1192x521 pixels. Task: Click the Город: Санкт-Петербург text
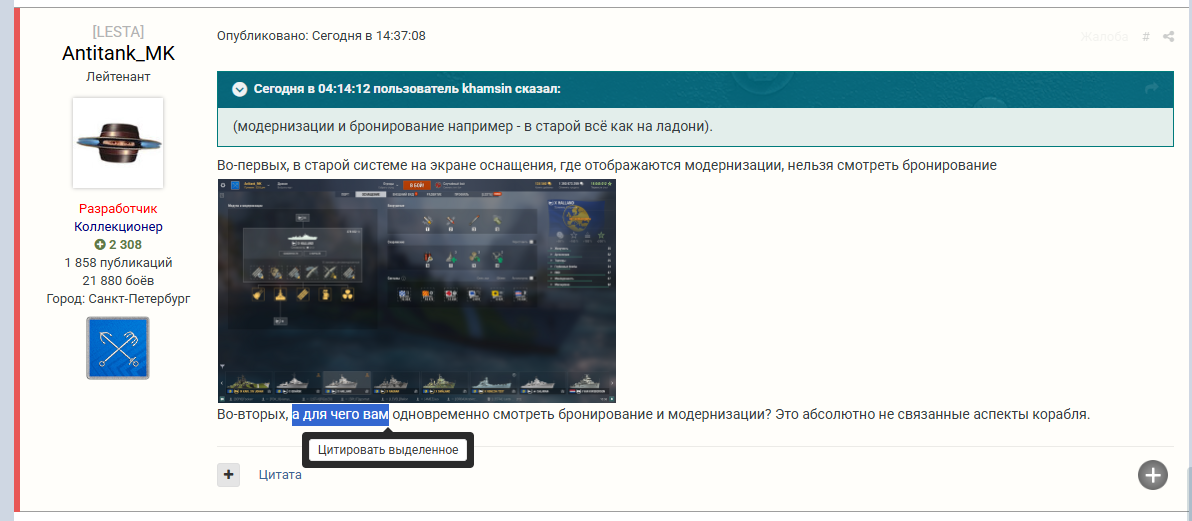(118, 298)
